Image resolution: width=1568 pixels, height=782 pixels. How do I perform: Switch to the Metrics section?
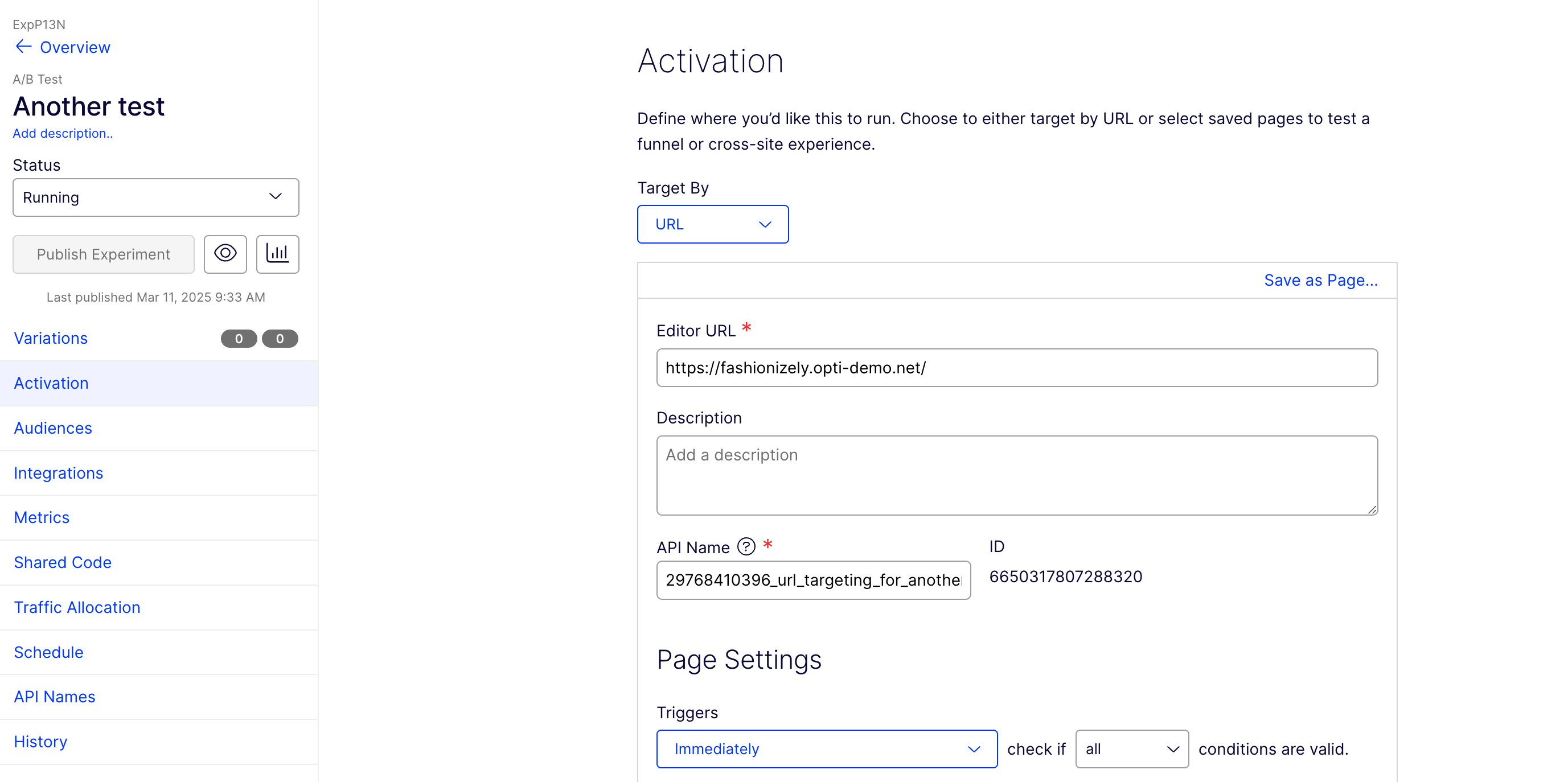pos(42,517)
